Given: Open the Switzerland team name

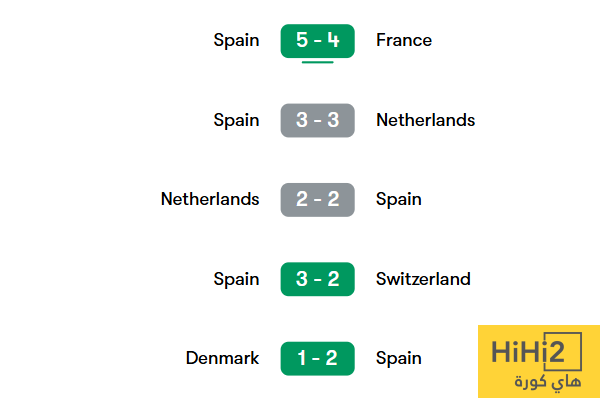Looking at the screenshot, I should point(423,279).
